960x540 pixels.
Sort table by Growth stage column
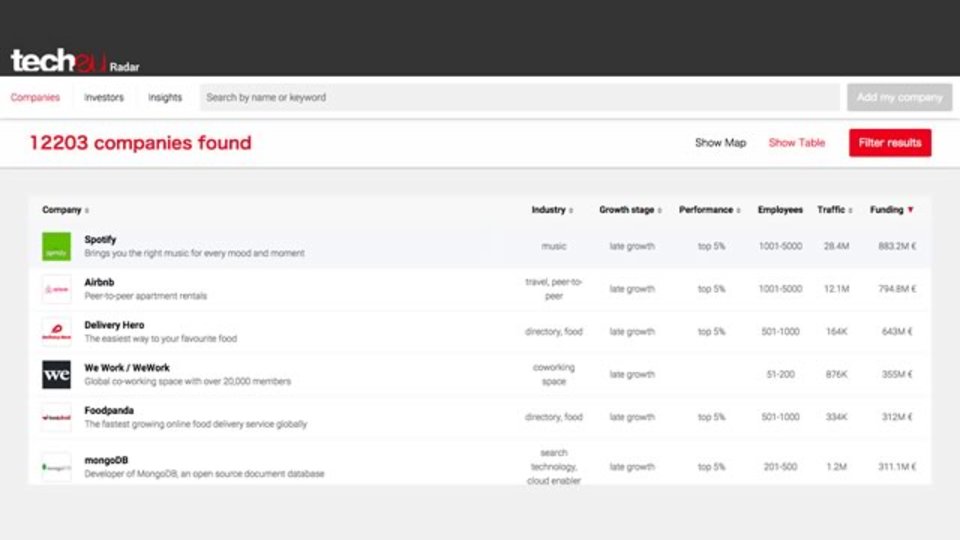pos(631,210)
